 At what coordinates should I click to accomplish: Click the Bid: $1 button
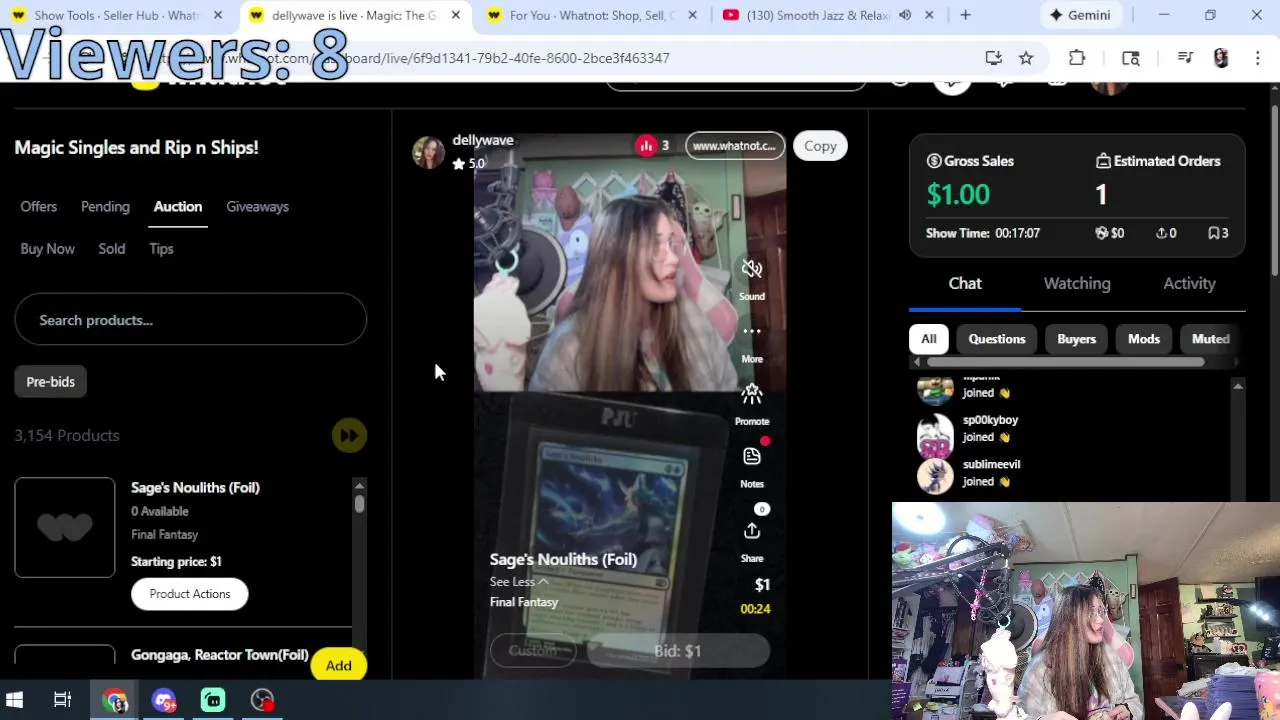[678, 651]
